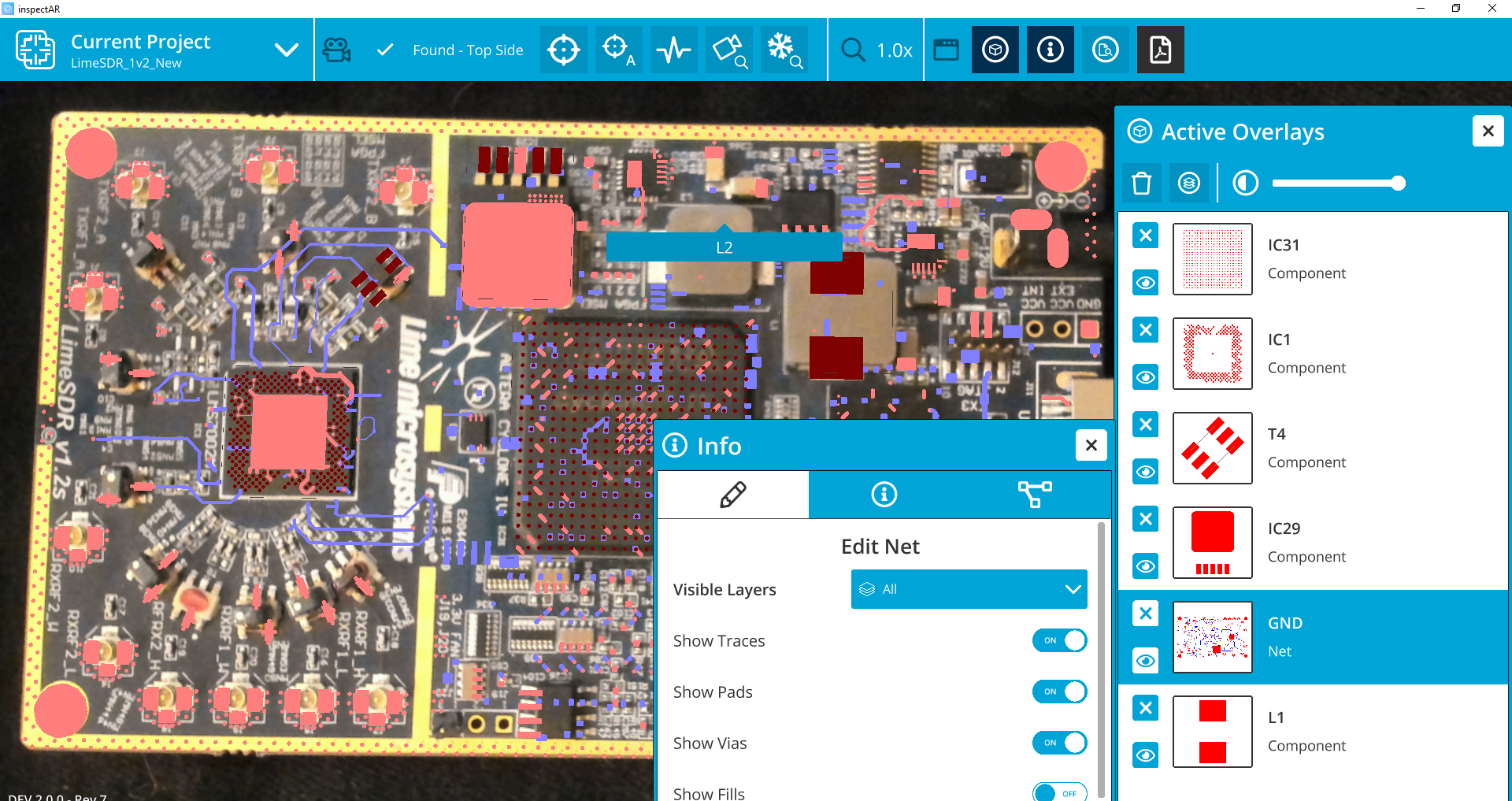Open the document lookup toolbar icon
Screen dimensions: 1512x801
[1106, 50]
